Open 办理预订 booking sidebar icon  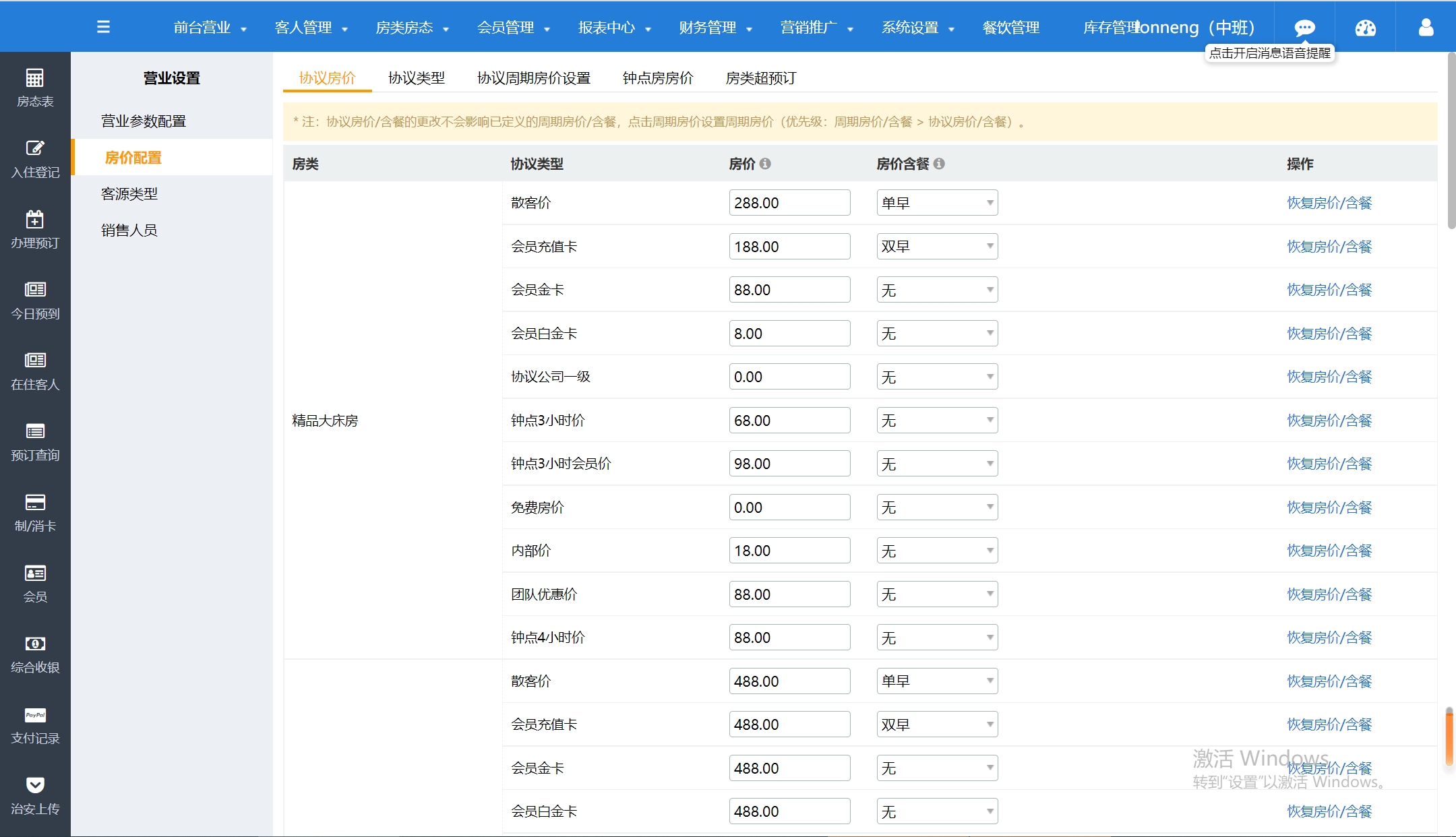[x=35, y=230]
